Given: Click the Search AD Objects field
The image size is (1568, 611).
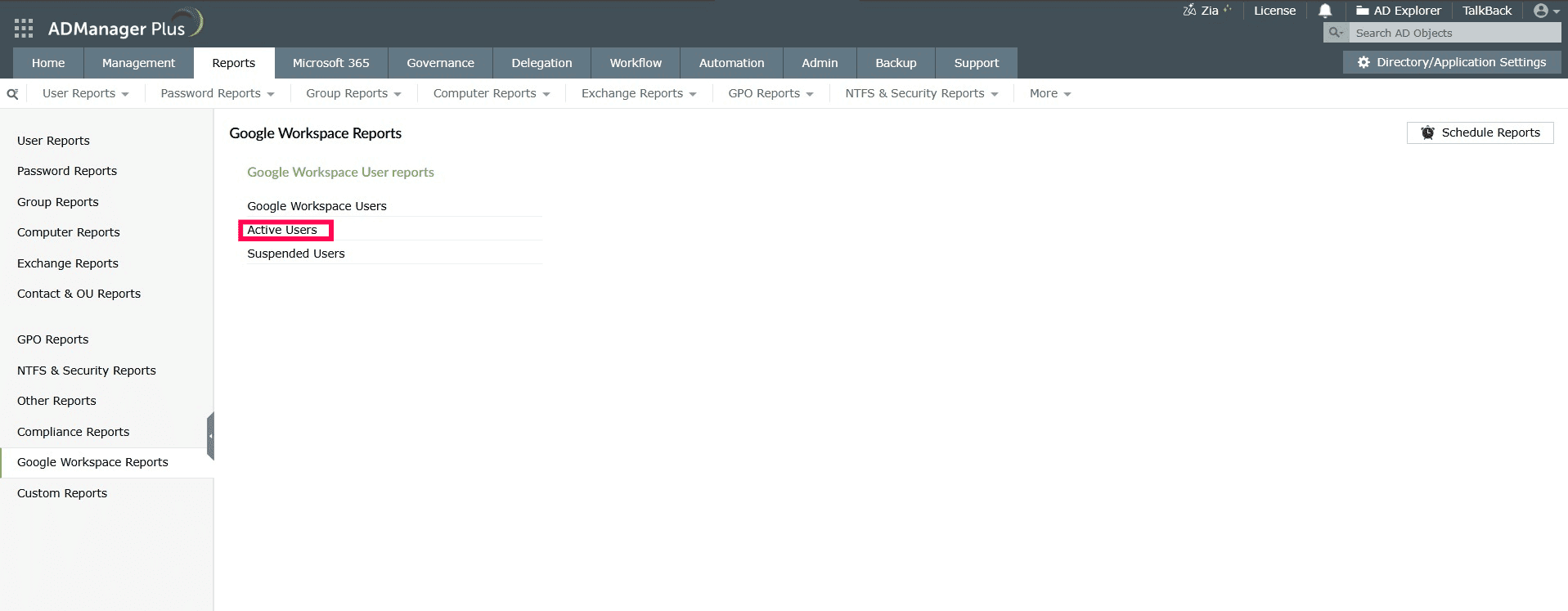Looking at the screenshot, I should pyautogui.click(x=1455, y=33).
